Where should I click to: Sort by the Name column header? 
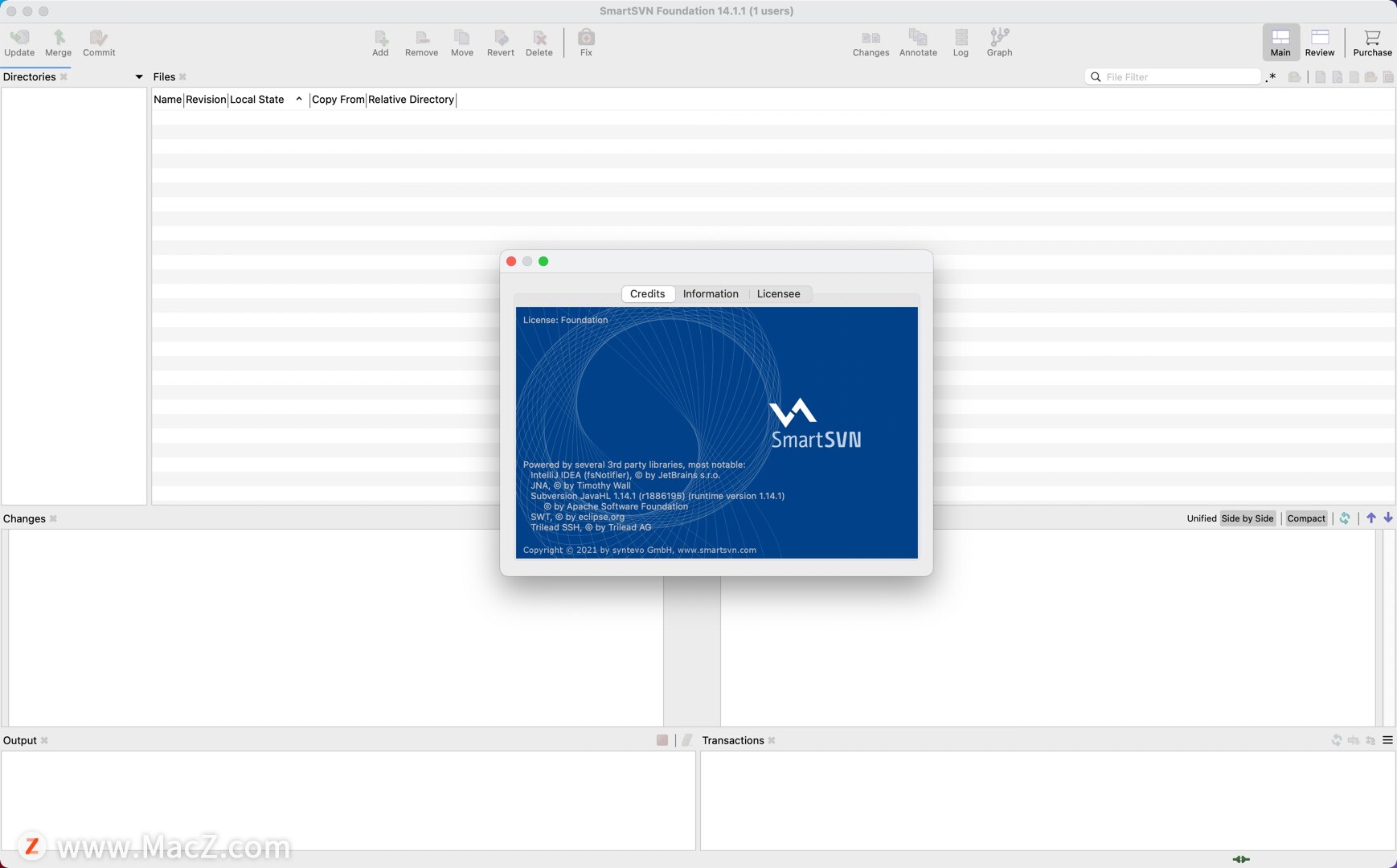point(168,100)
